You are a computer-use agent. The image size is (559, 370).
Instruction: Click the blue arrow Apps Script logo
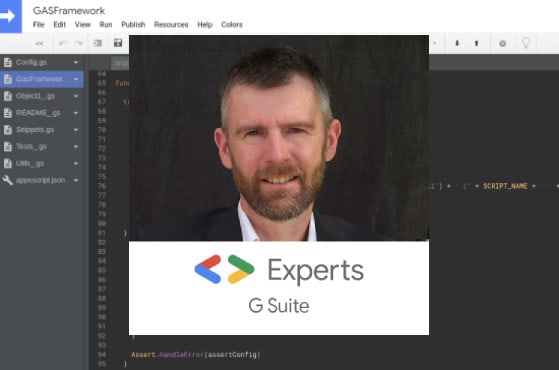10,16
